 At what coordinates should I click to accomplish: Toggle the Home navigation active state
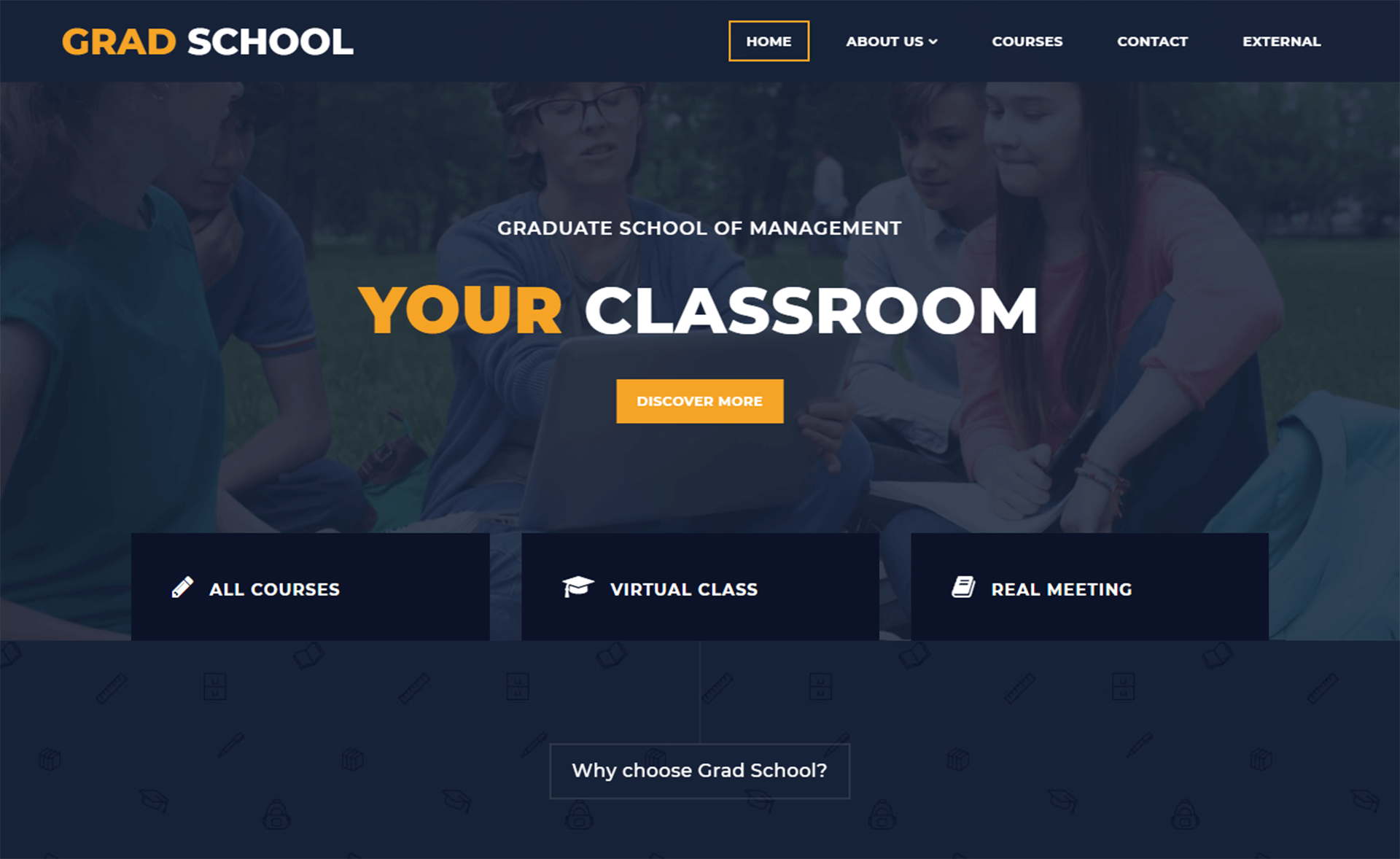point(769,40)
